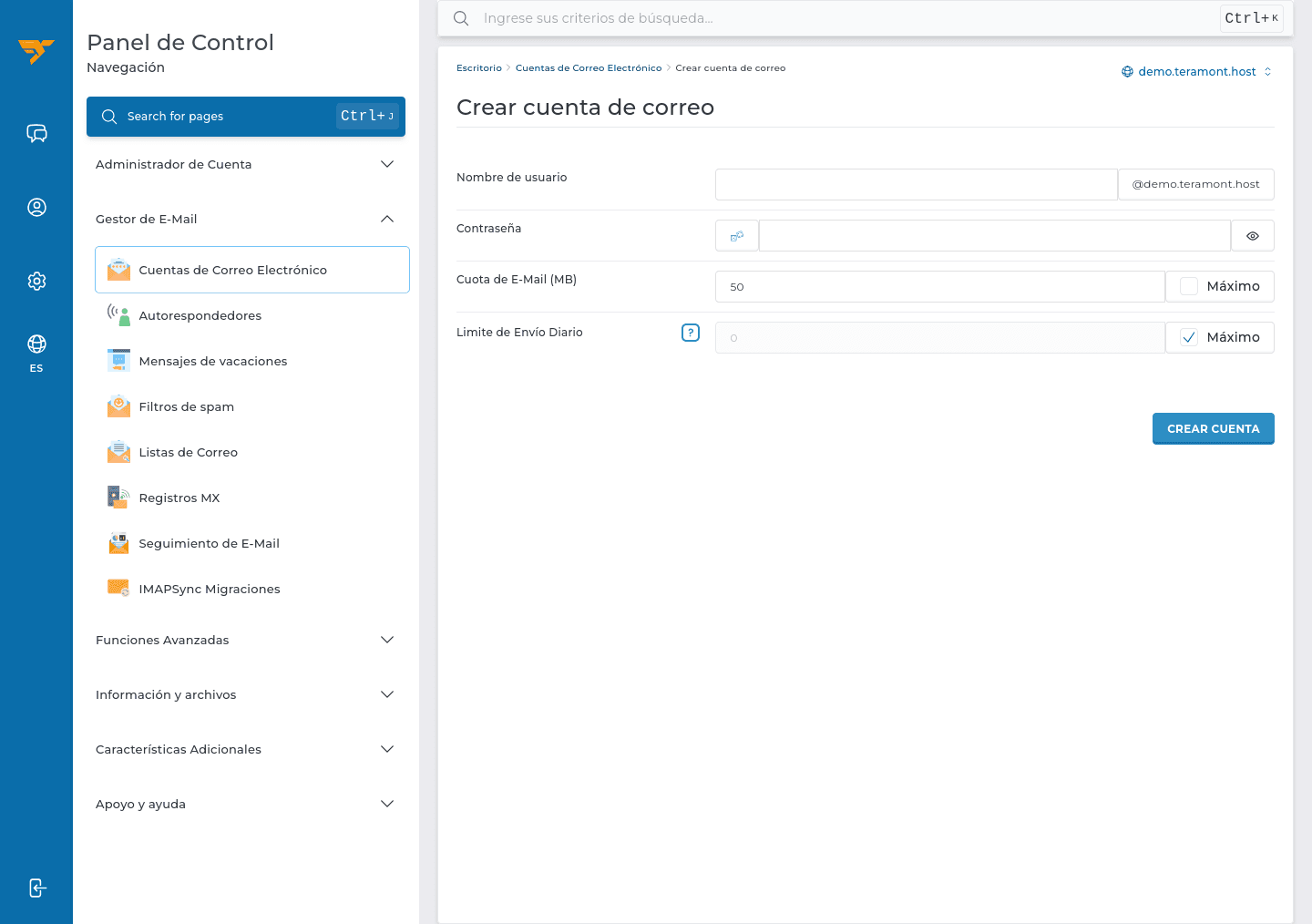This screenshot has height=924, width=1312.
Task: Generate a random password with dice icon
Action: pos(737,236)
